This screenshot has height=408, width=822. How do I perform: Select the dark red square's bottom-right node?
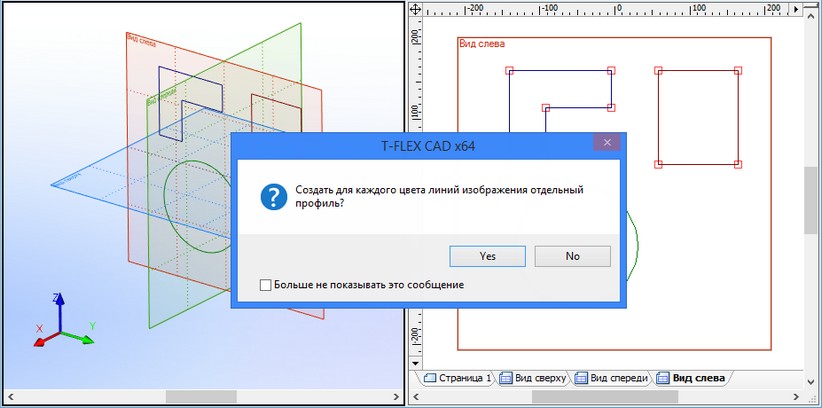point(738,164)
